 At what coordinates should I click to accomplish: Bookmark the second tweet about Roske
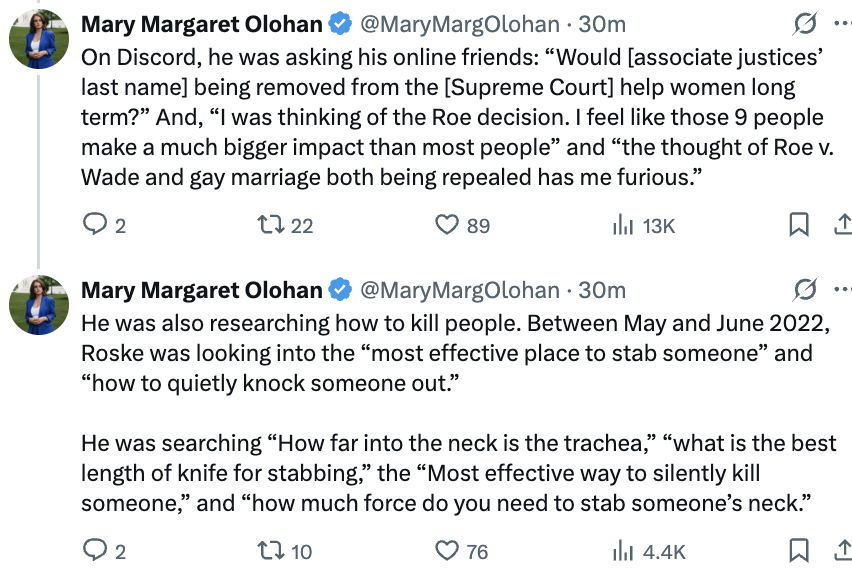(799, 549)
